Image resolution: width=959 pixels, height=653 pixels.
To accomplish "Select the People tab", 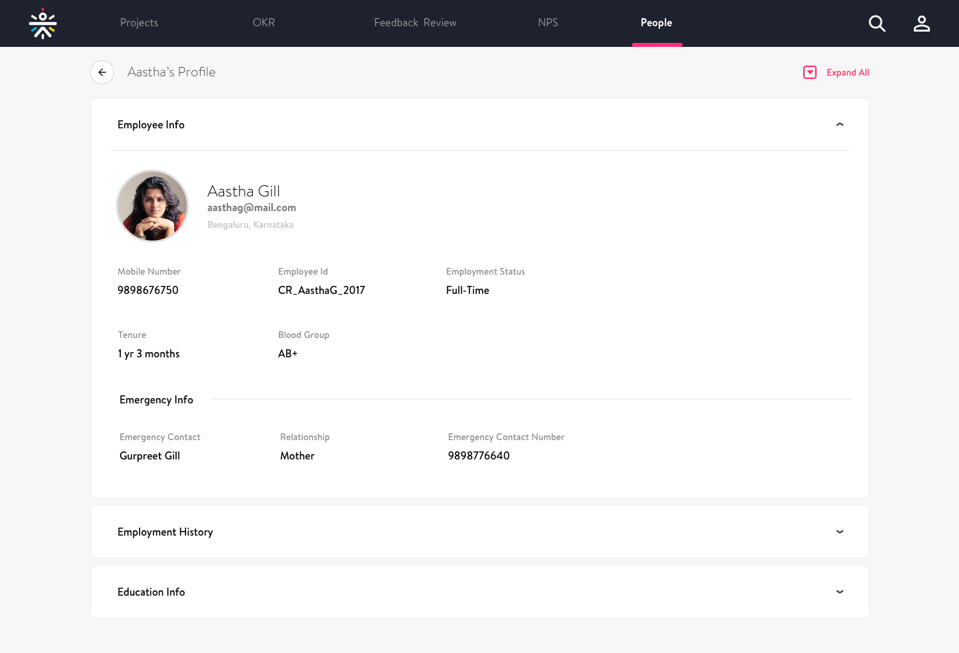I will click(656, 23).
